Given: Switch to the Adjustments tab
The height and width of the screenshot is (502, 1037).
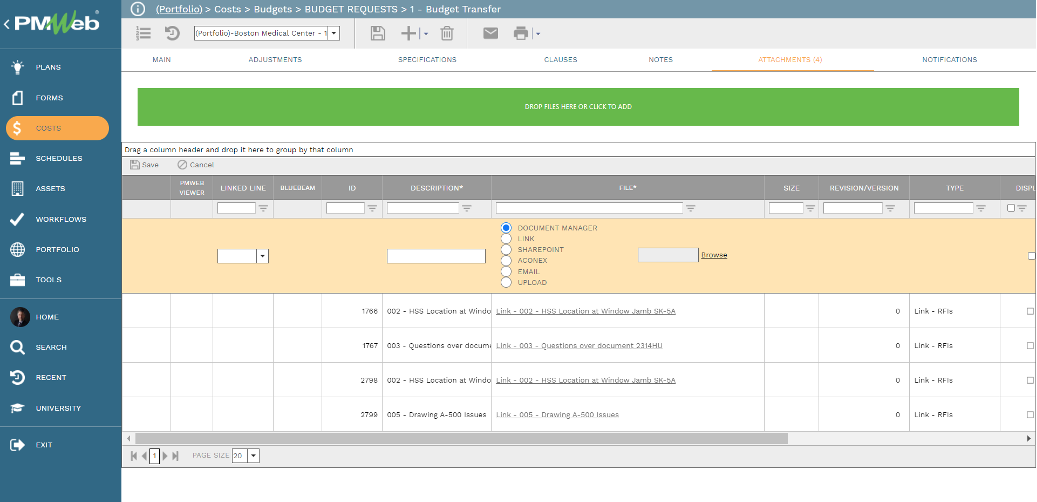Looking at the screenshot, I should point(275,60).
